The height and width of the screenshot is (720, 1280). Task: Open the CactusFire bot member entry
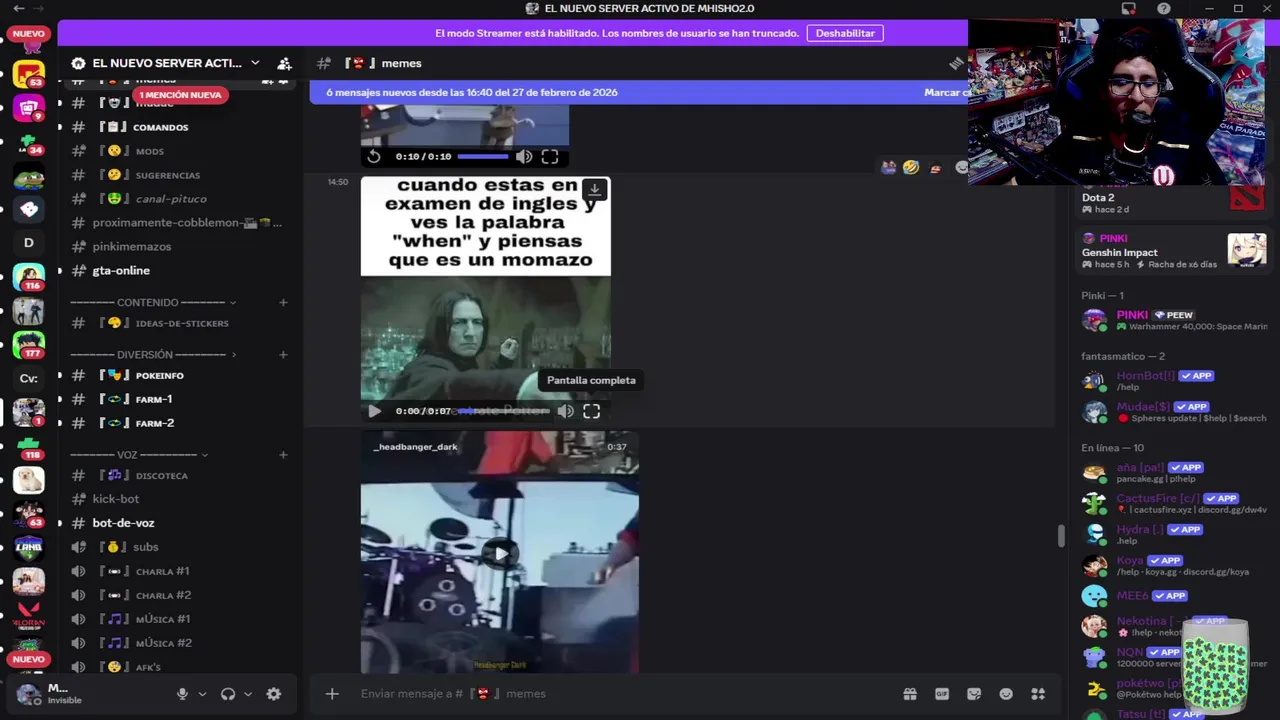(x=1172, y=504)
